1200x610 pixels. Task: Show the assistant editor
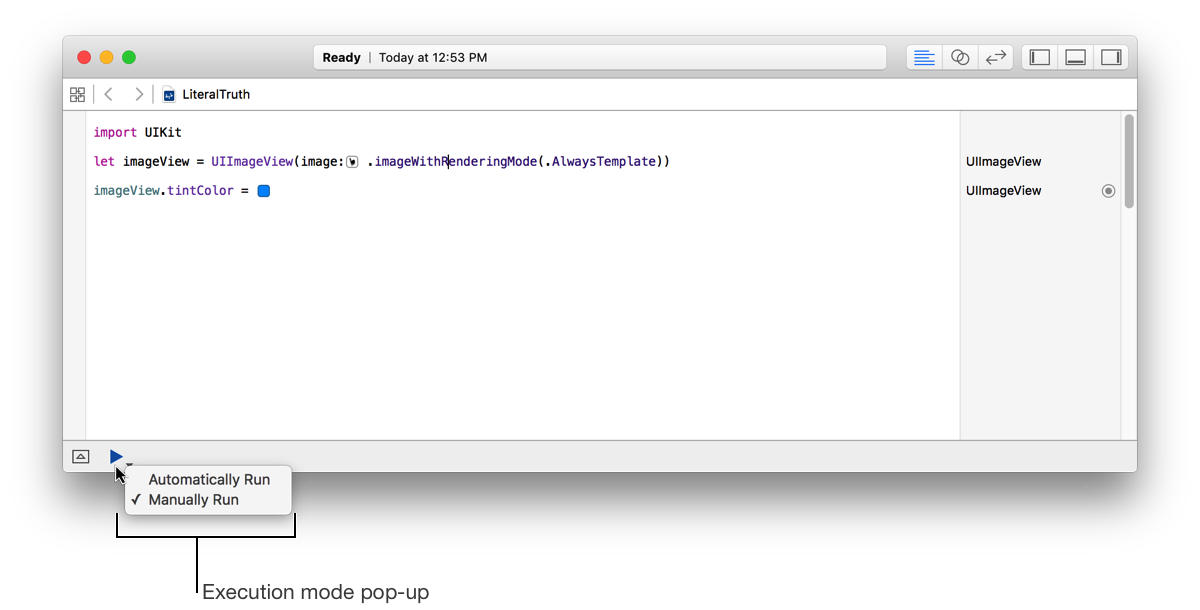point(960,58)
